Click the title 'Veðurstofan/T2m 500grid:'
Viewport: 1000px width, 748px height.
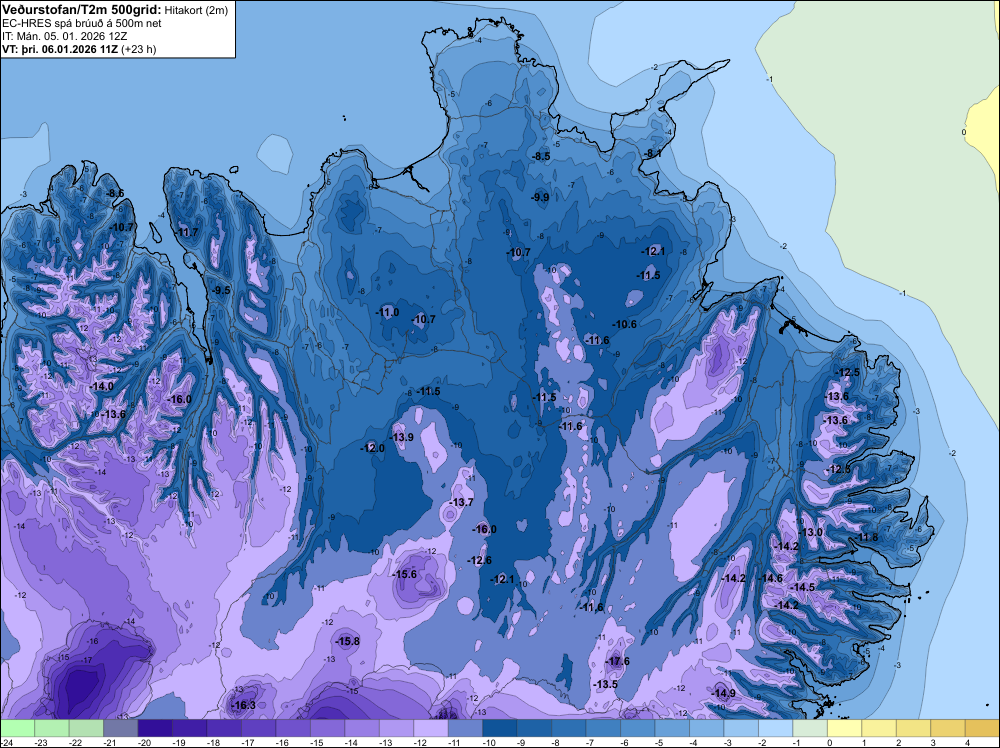82,10
